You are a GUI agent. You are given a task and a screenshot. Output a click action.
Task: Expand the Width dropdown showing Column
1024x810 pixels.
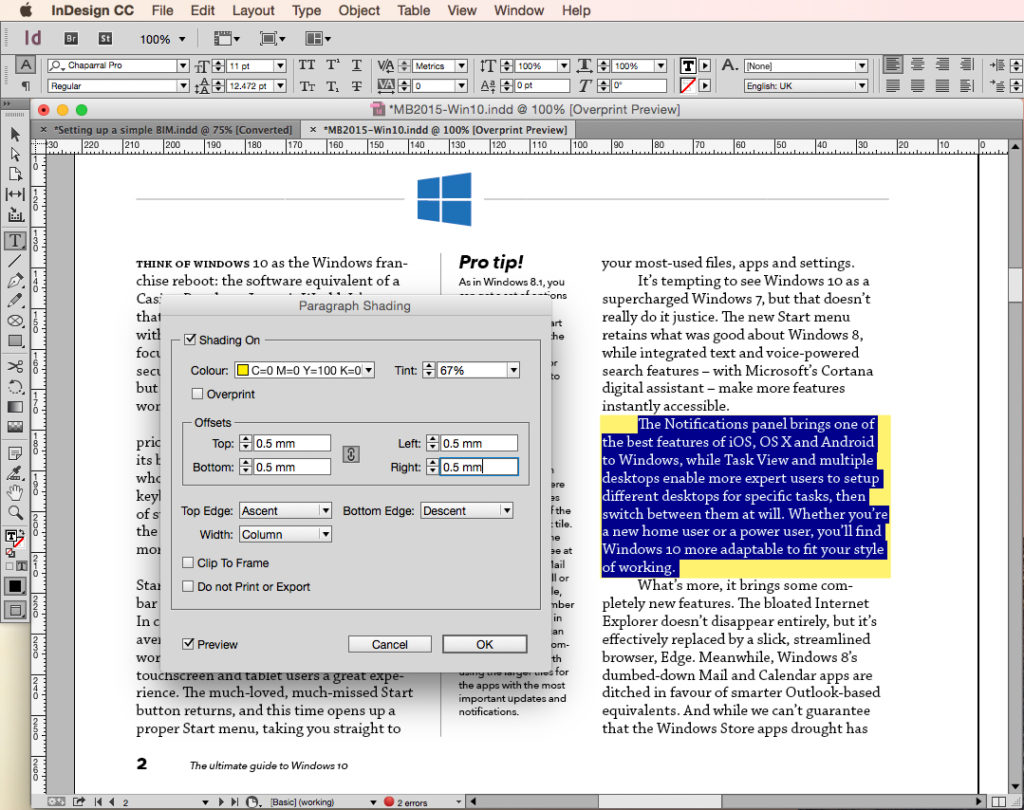point(285,534)
